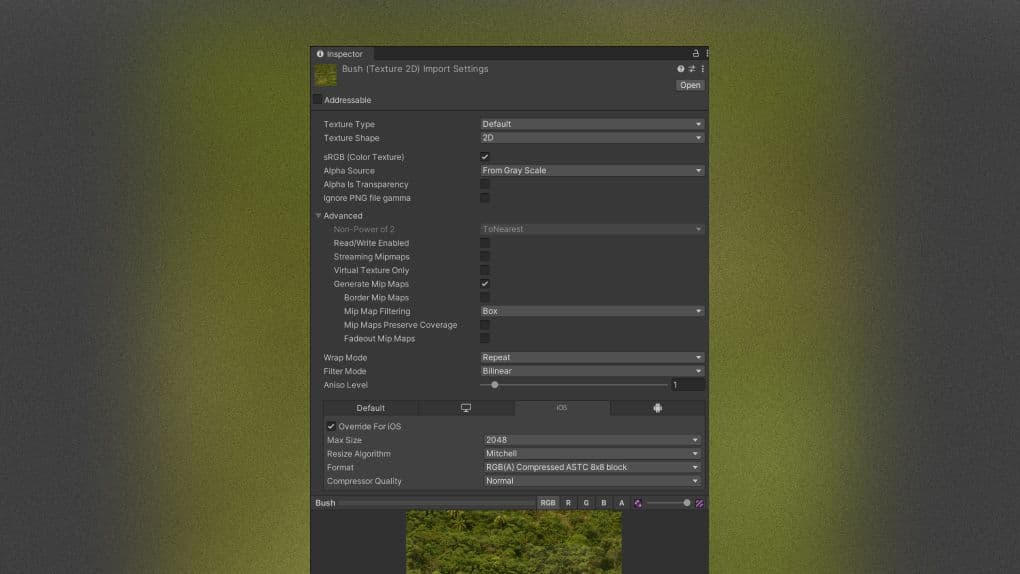
Task: Open the help reference icon
Action: [680, 69]
